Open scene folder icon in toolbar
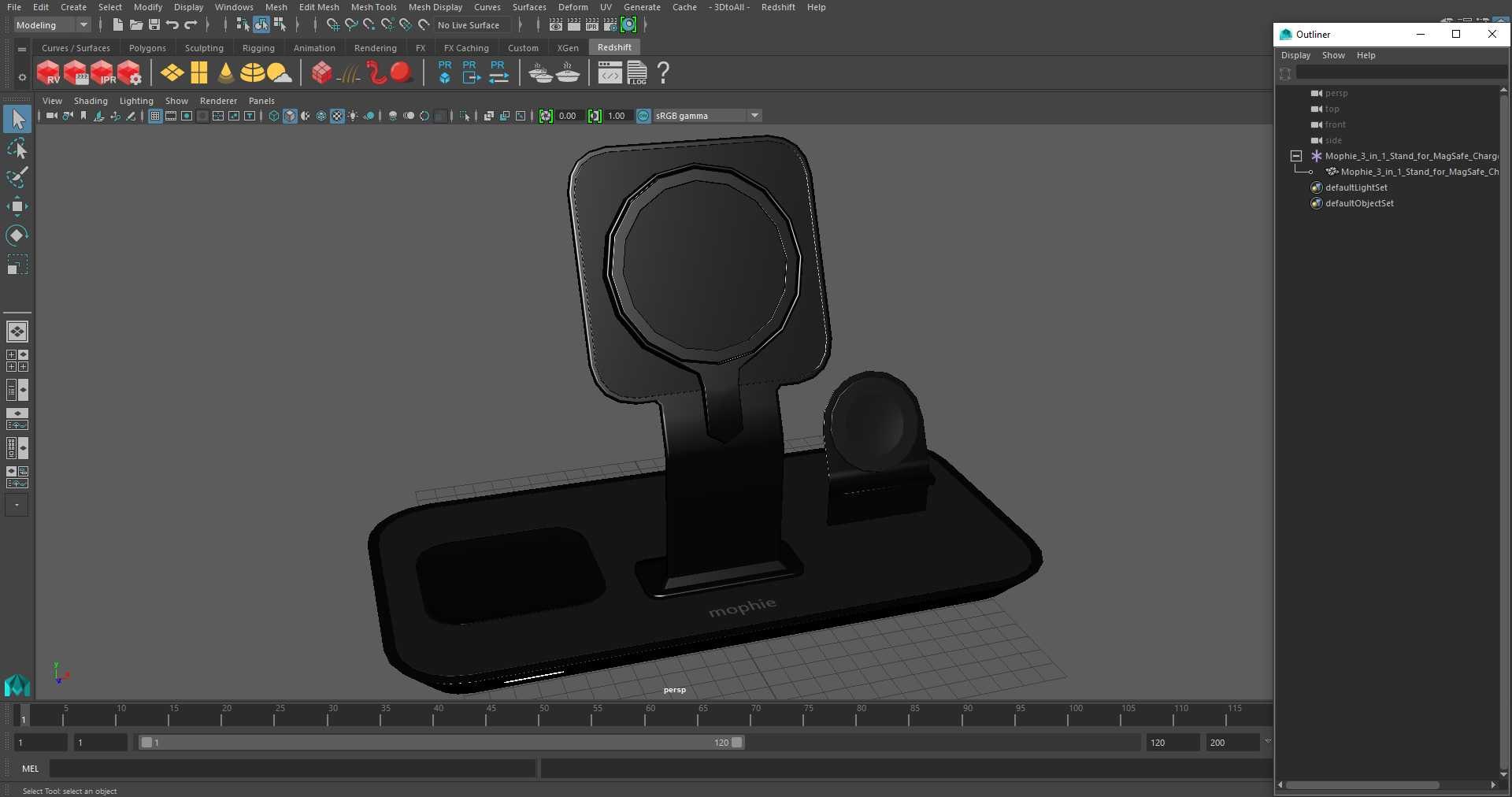 click(136, 25)
